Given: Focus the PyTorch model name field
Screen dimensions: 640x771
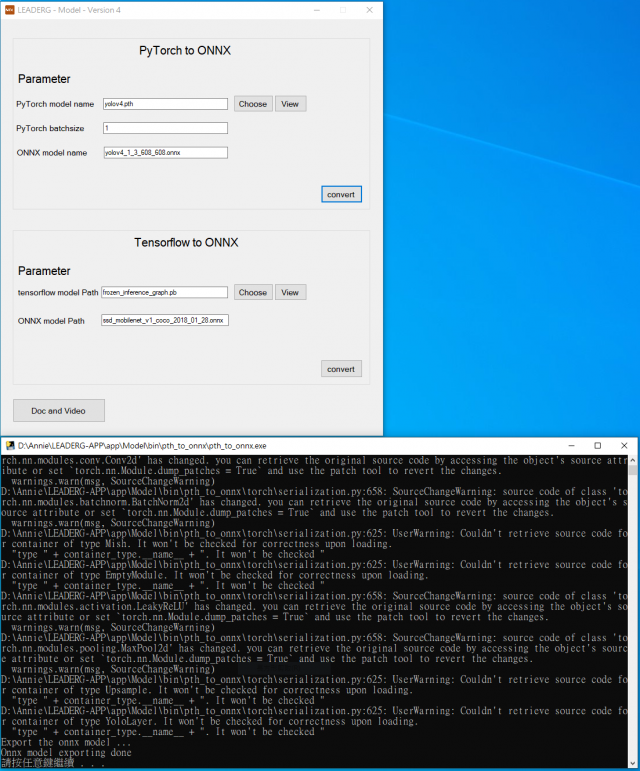Looking at the screenshot, I should click(x=165, y=104).
